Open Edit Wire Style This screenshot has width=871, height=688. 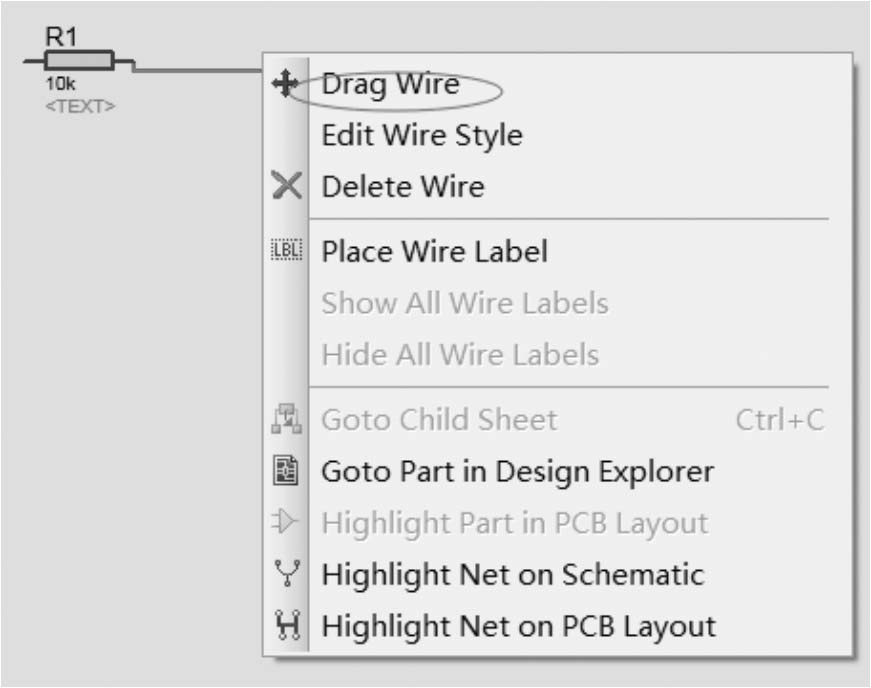coord(421,135)
